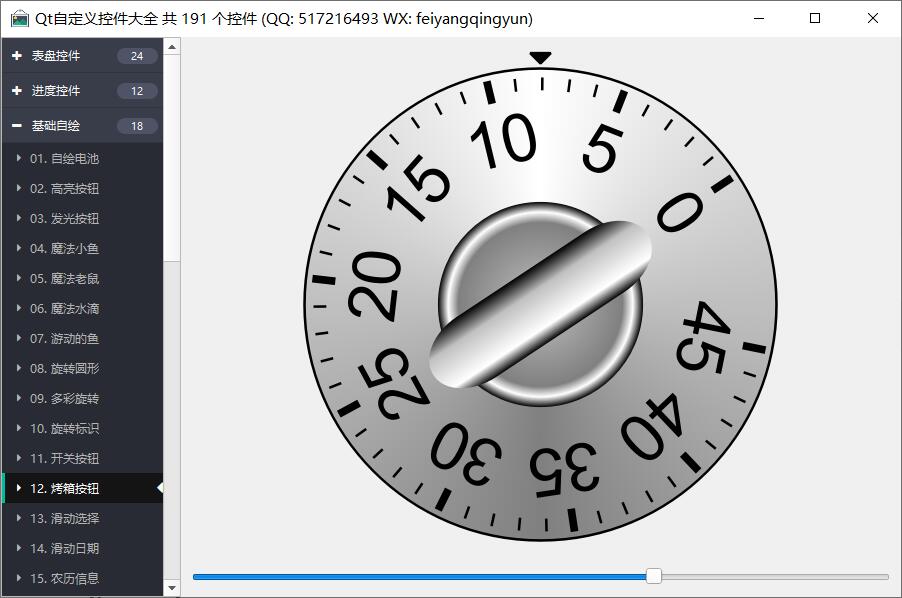Viewport: 902px width, 598px height.
Task: Click the app icon in title bar
Action: (x=19, y=19)
